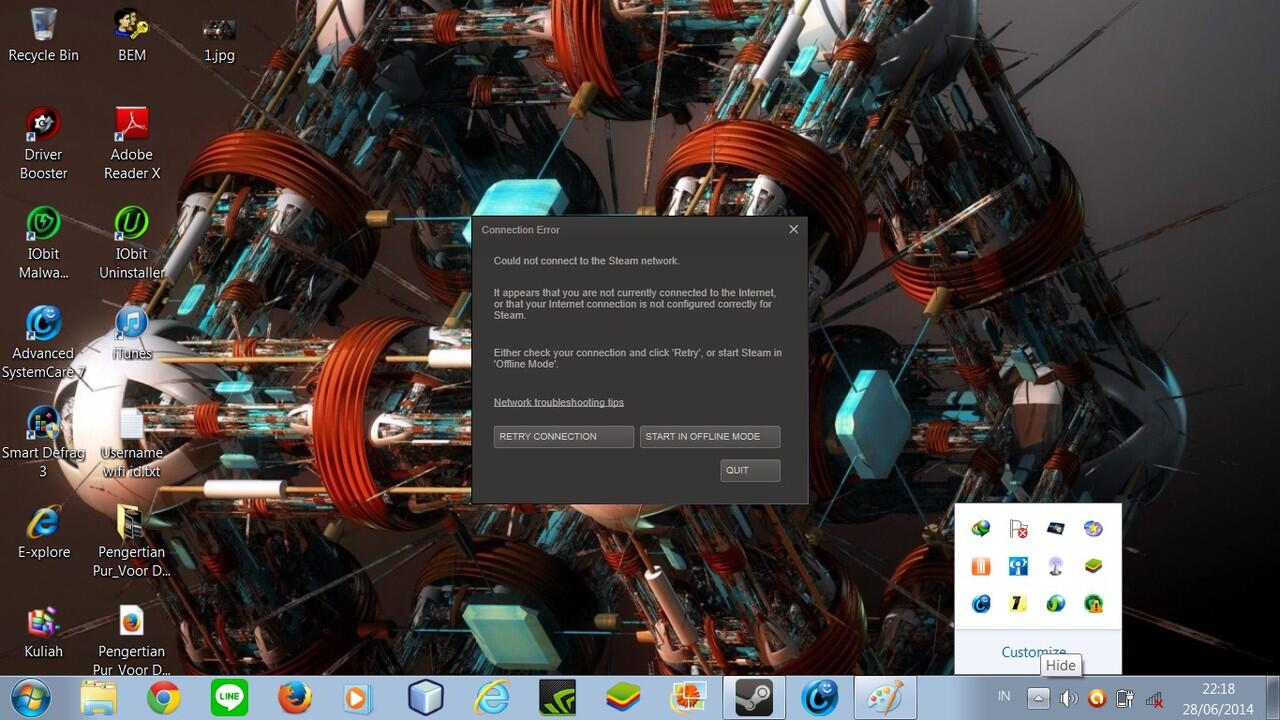Select the iTunes desktop icon
Image resolution: width=1280 pixels, height=720 pixels.
click(132, 333)
